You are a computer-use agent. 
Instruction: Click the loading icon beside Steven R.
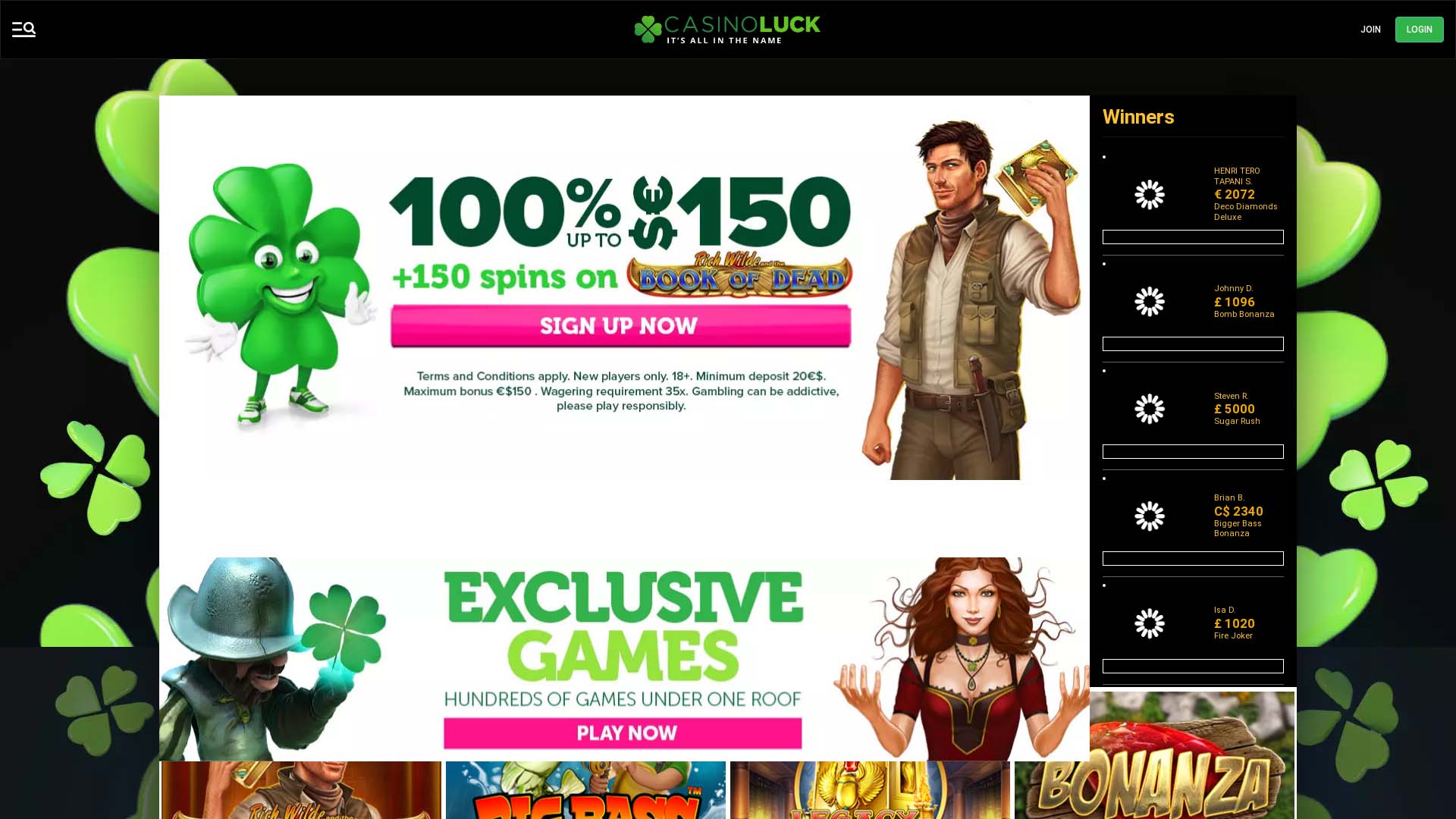coord(1149,409)
